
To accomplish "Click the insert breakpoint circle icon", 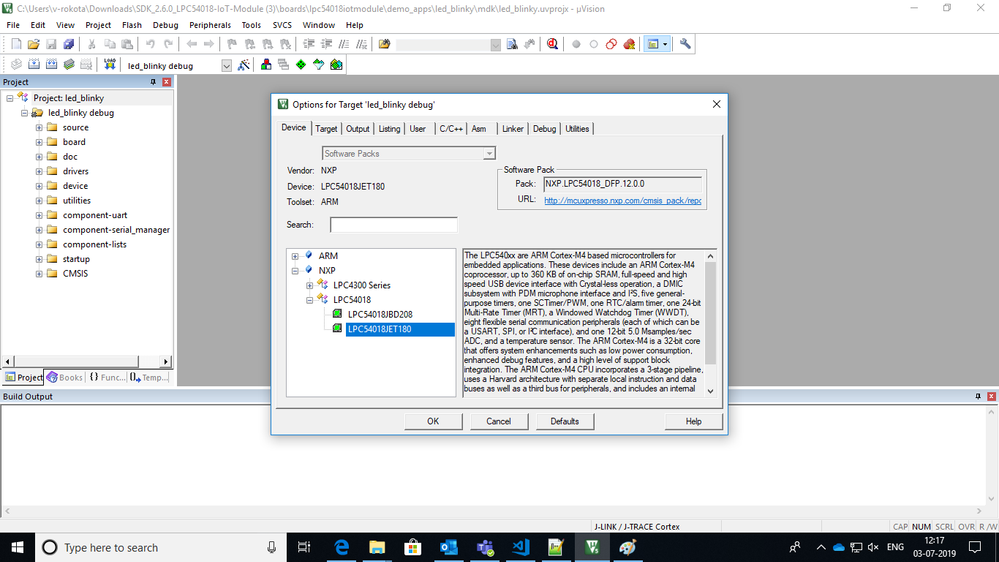I will pos(576,44).
